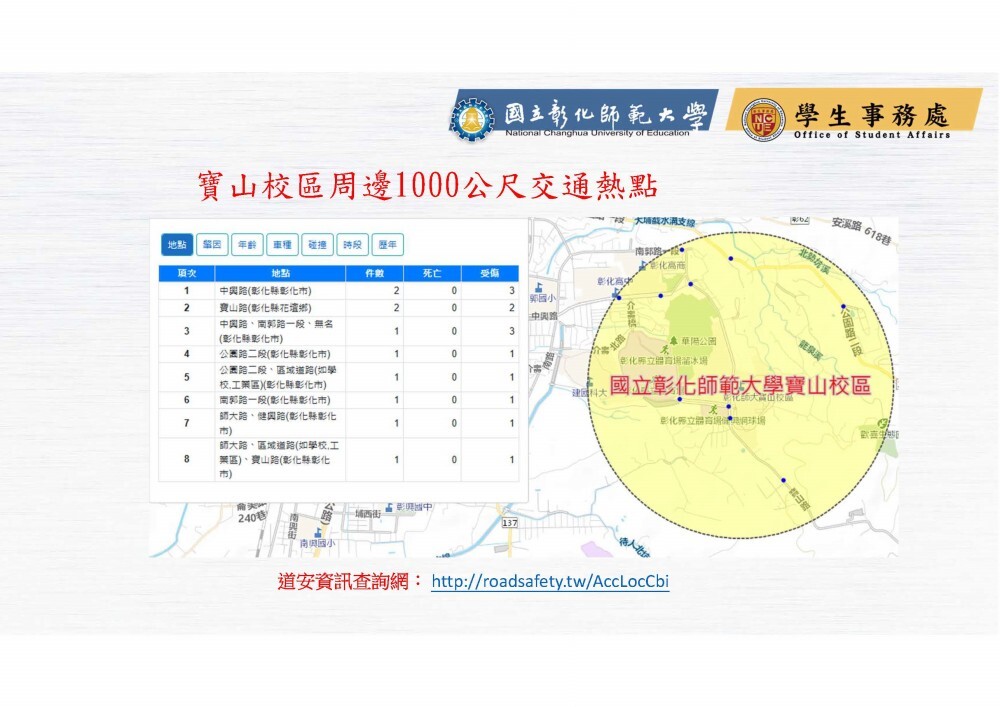Image resolution: width=1000 pixels, height=707 pixels.
Task: Open the 年齡 tab
Action: [247, 245]
